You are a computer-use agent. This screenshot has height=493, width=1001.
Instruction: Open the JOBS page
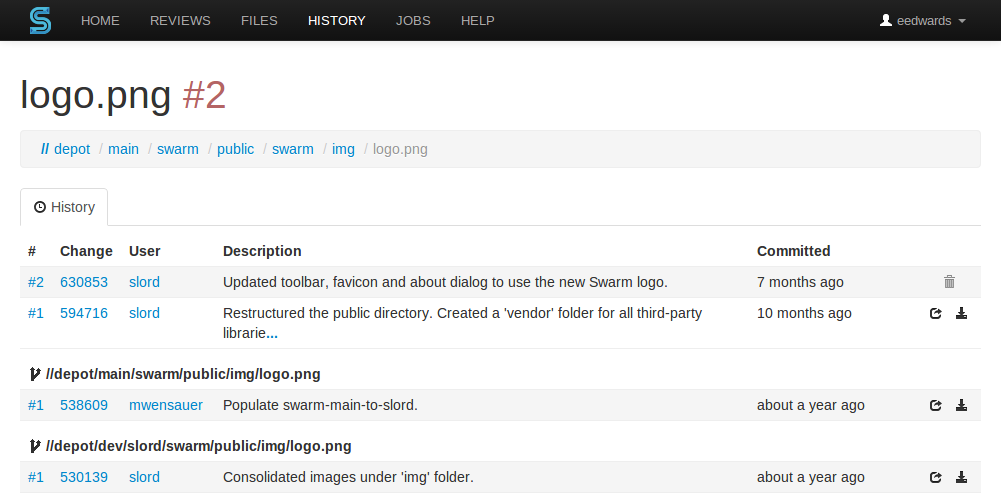click(413, 20)
